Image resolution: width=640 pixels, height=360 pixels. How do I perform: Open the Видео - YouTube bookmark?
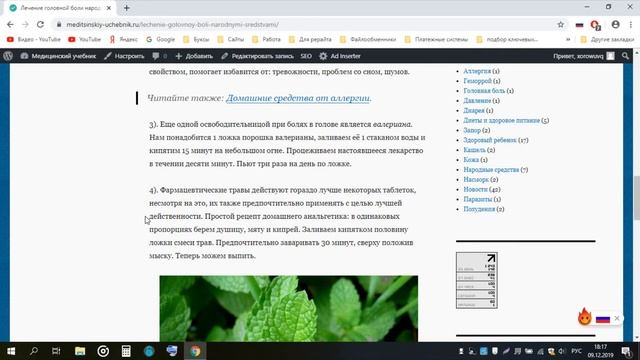[x=34, y=39]
